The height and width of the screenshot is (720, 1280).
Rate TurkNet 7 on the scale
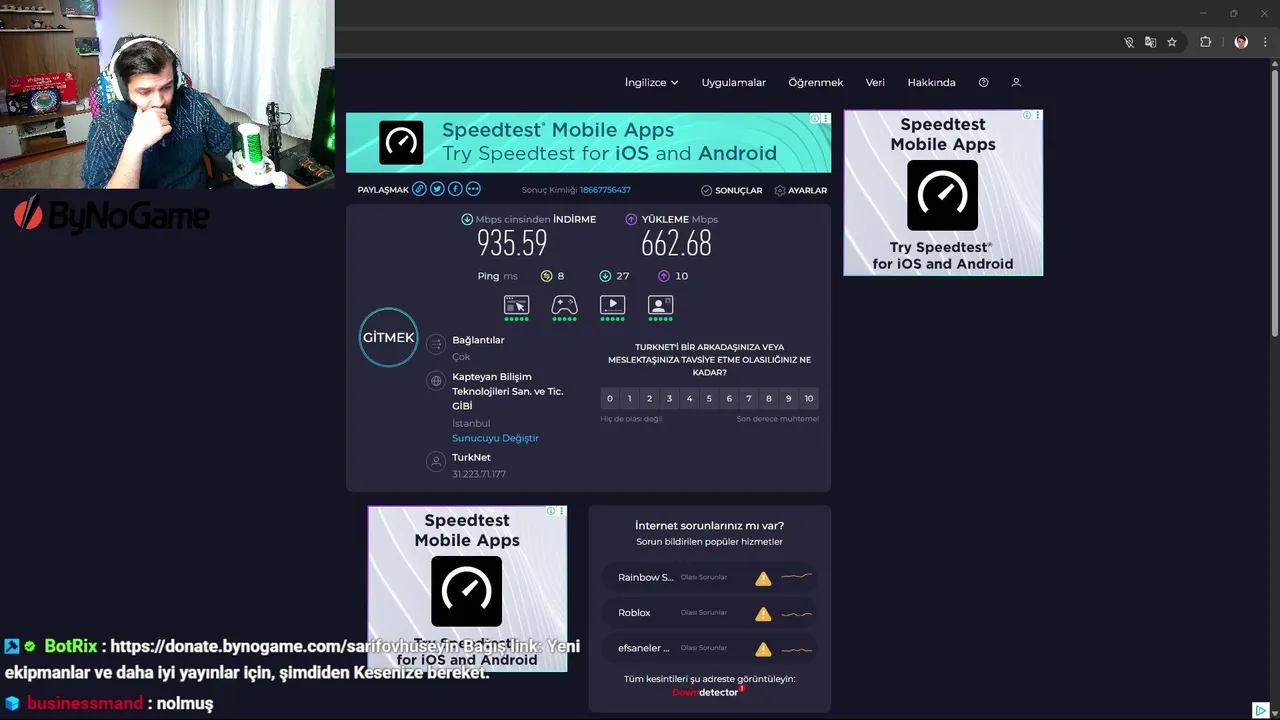pos(749,398)
